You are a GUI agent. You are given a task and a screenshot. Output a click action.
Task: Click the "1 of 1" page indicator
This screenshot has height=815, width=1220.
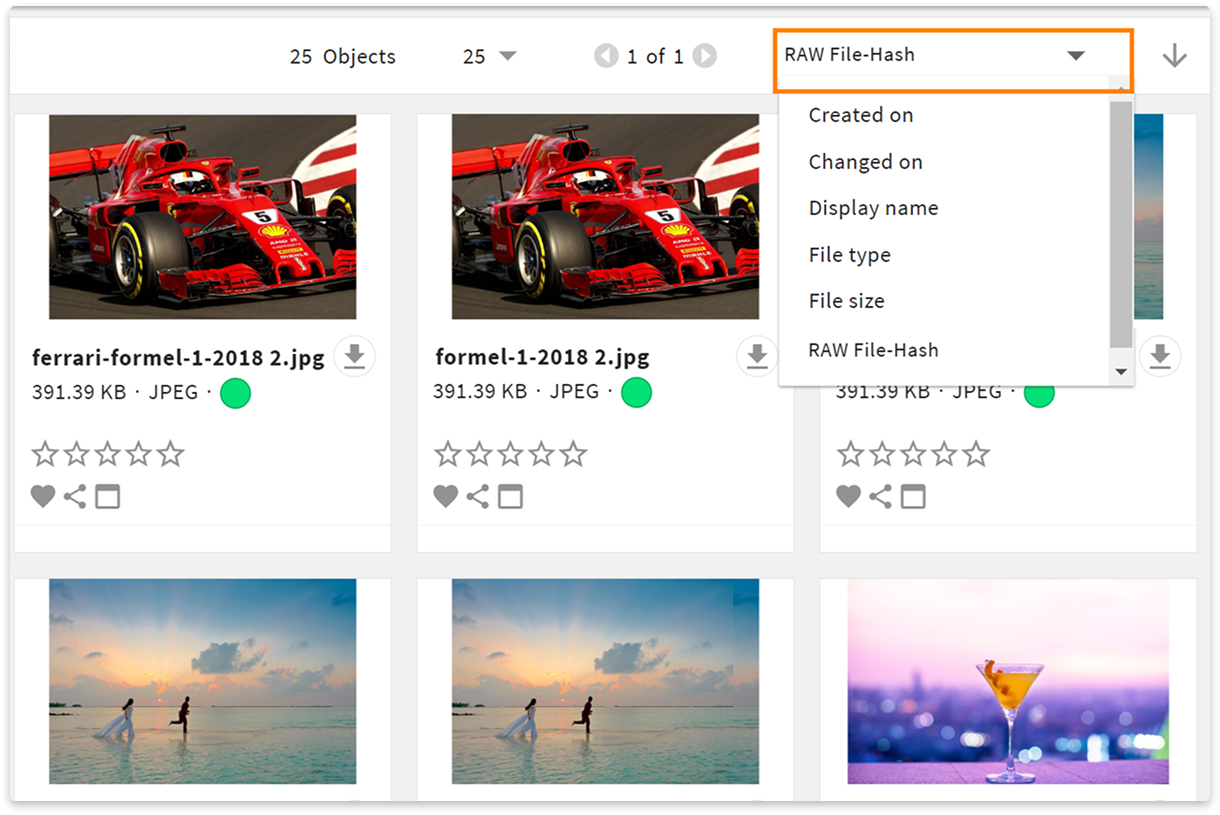[x=655, y=57]
